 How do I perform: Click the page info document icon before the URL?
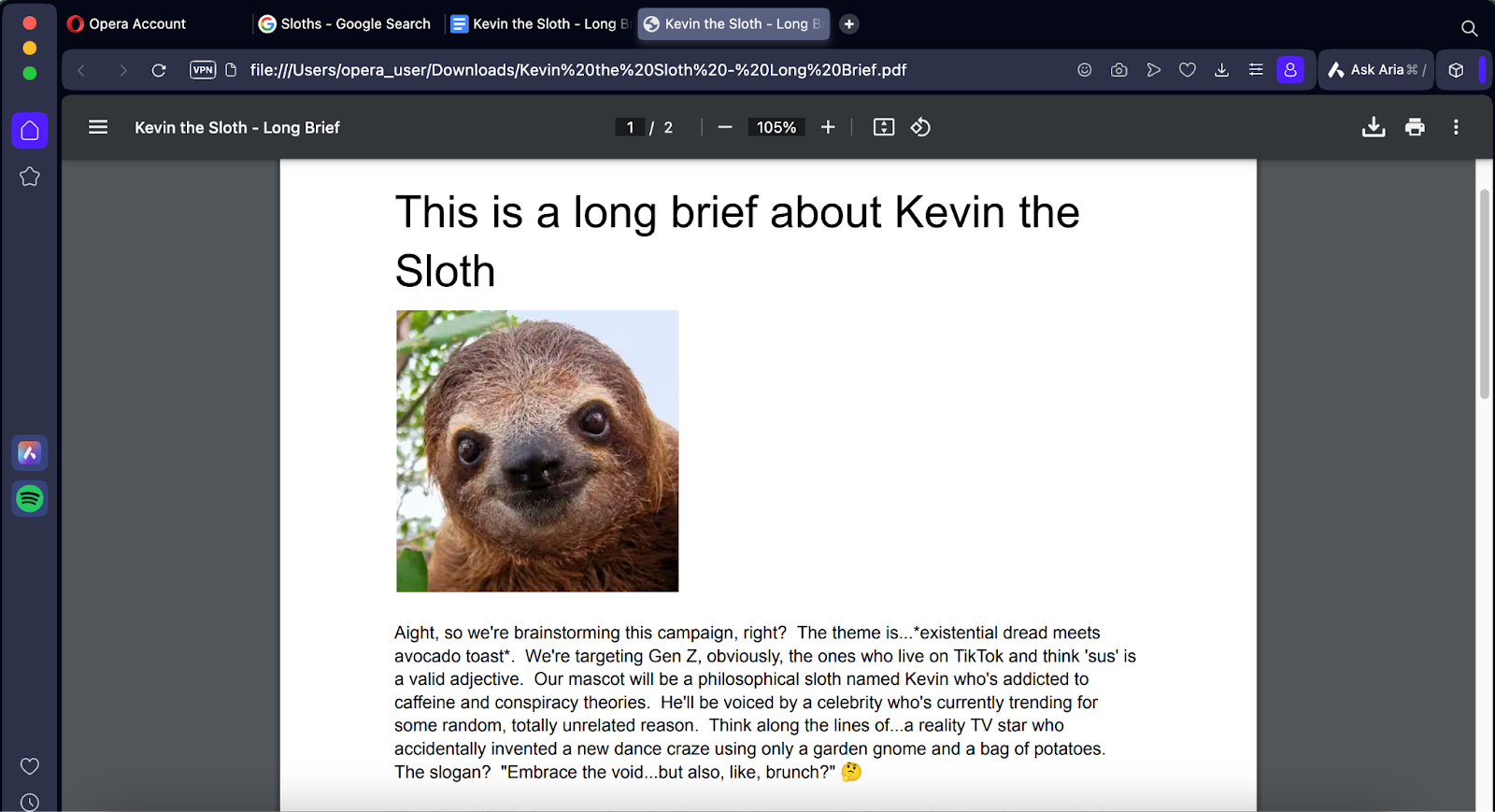tap(231, 70)
